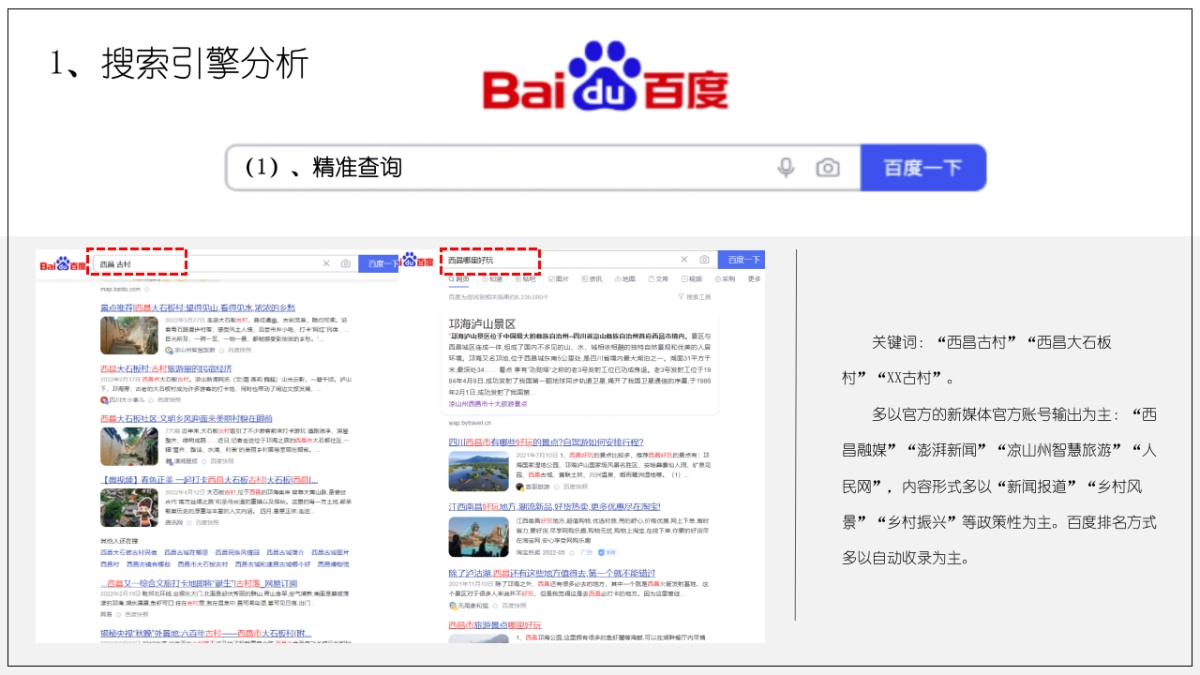Expand the 更多 options menu

[x=752, y=279]
